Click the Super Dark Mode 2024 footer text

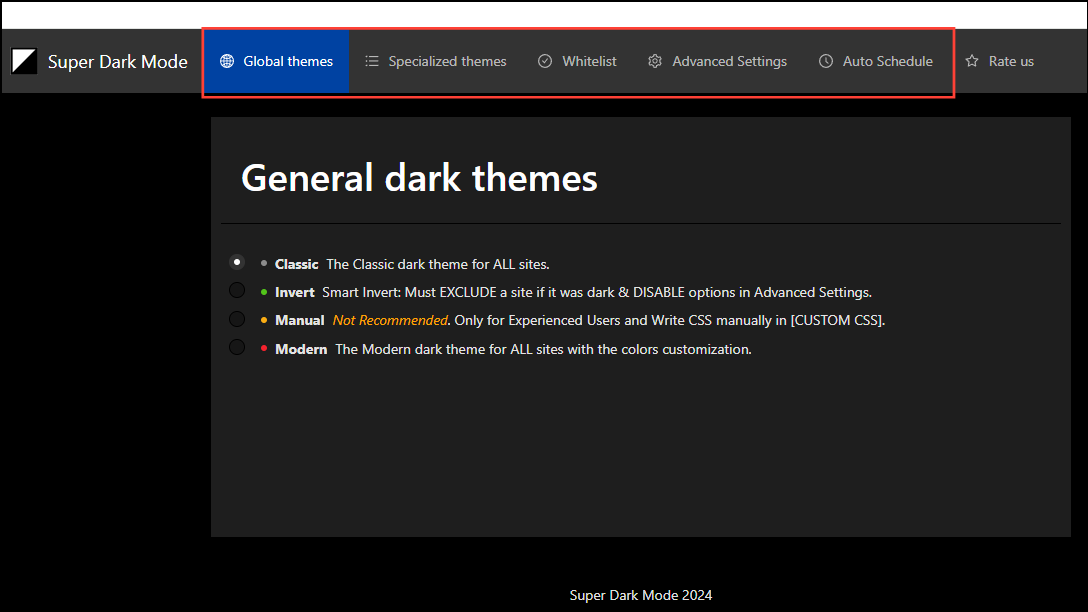[x=640, y=594]
